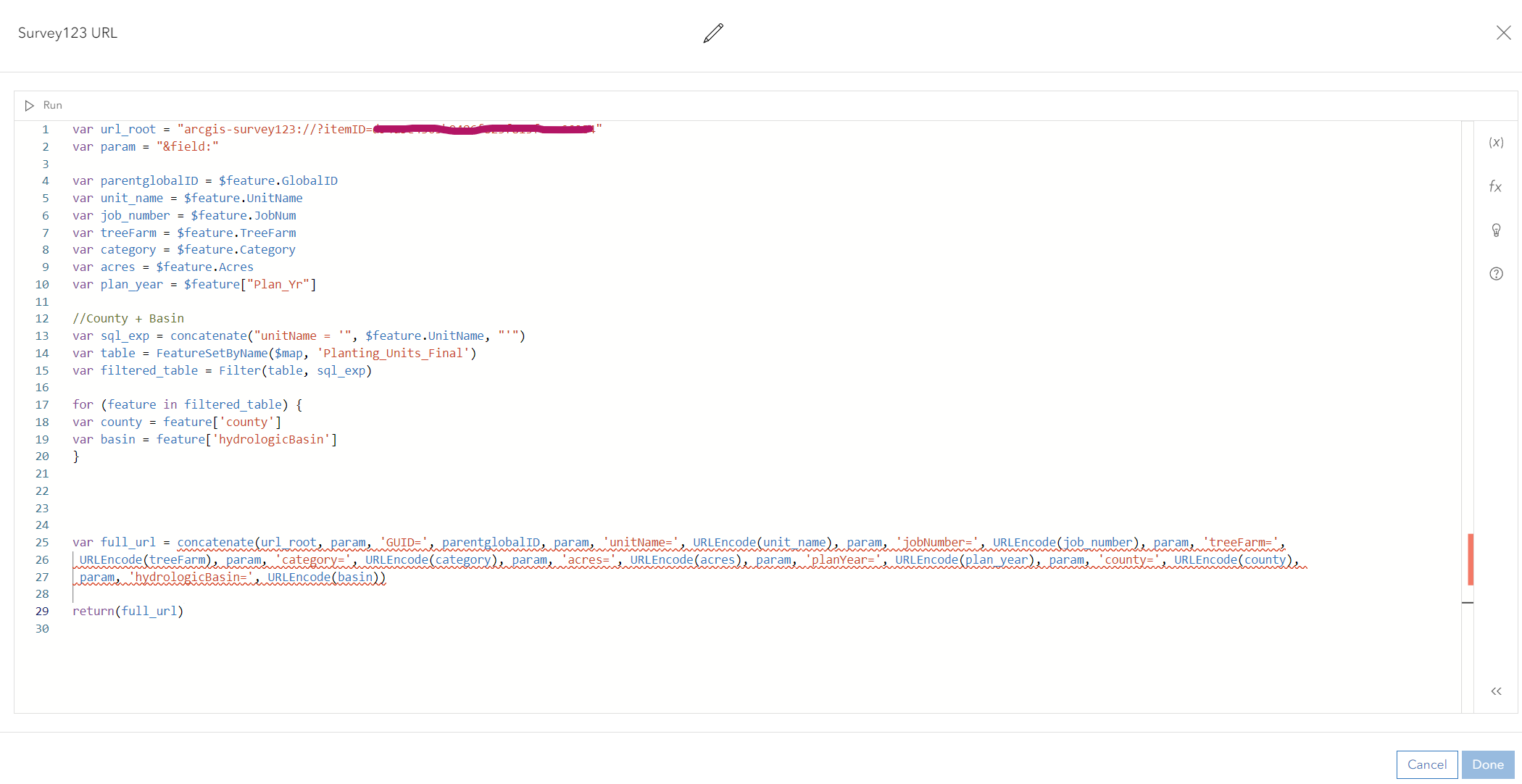Image resolution: width=1522 pixels, height=784 pixels.
Task: Click the "&field:" string on line 2
Action: [x=187, y=146]
